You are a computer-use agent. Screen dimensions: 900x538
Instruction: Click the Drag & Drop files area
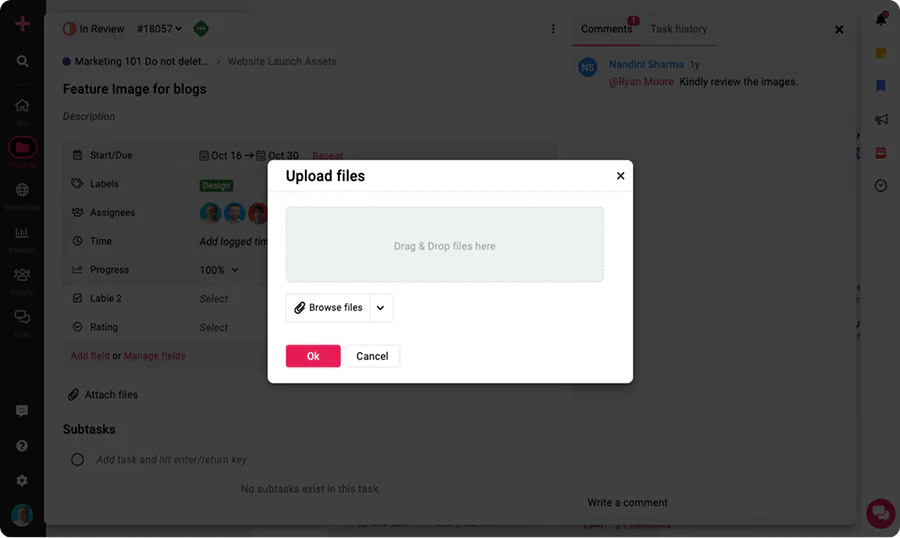point(445,245)
